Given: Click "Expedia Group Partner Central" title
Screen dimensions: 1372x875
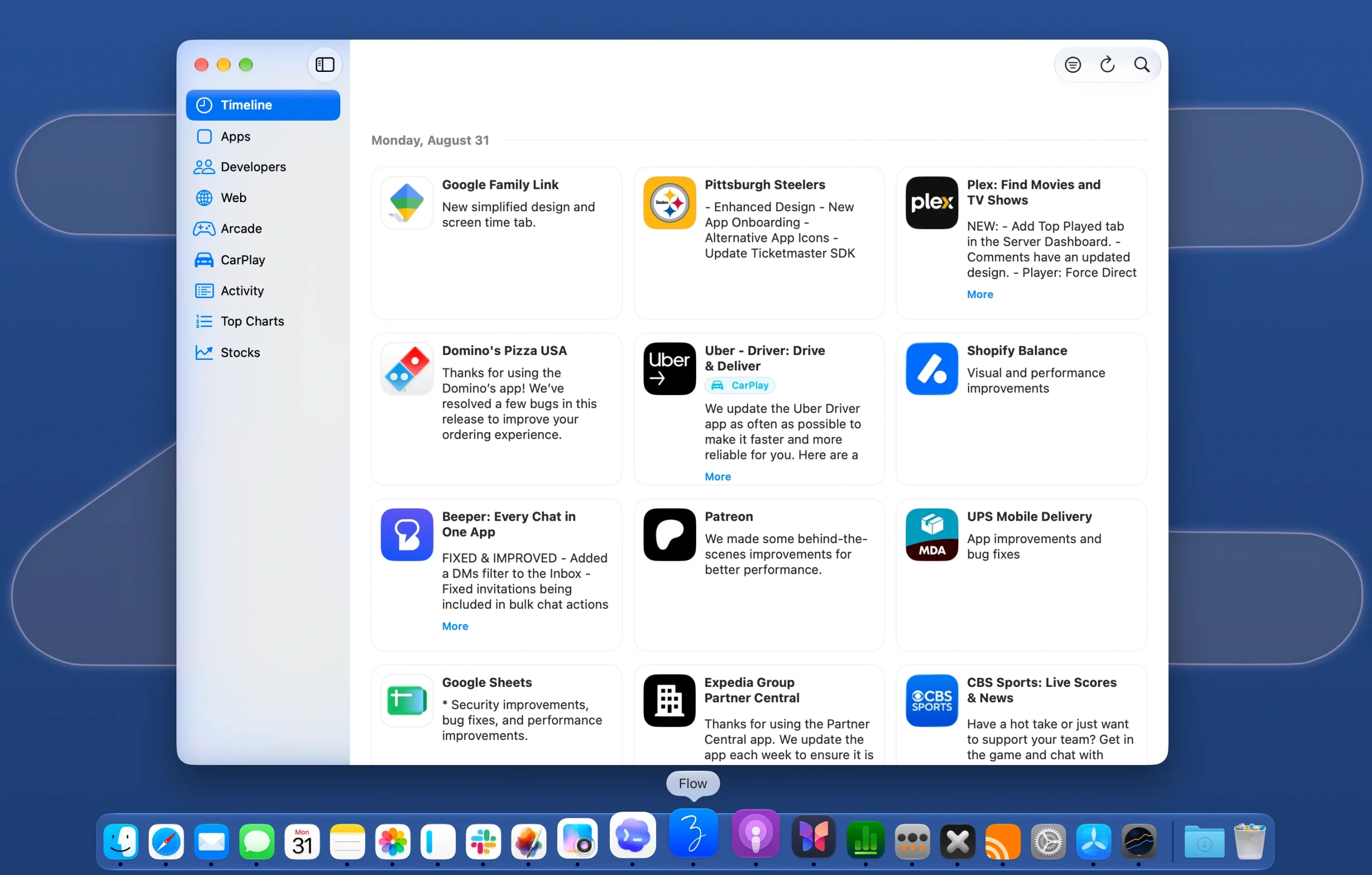Looking at the screenshot, I should 751,691.
